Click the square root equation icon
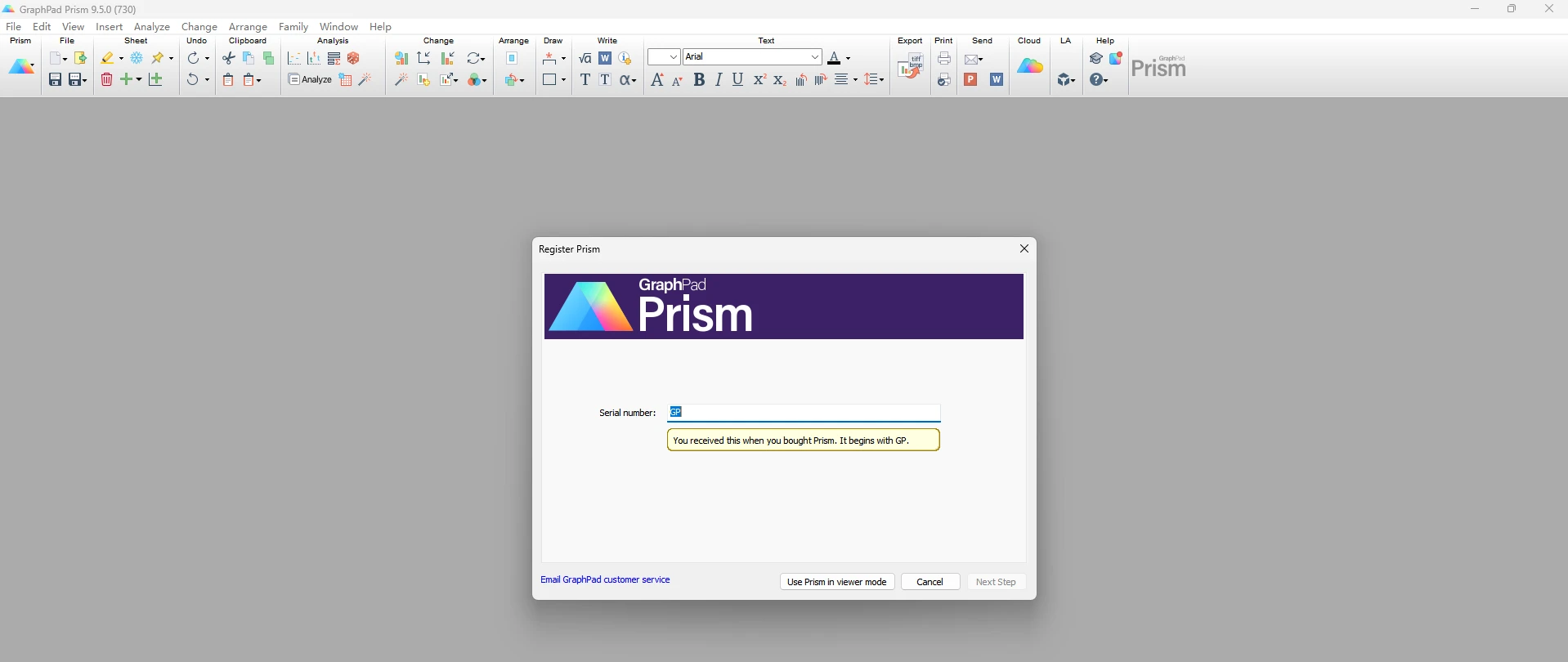Image resolution: width=1568 pixels, height=662 pixels. click(x=585, y=58)
